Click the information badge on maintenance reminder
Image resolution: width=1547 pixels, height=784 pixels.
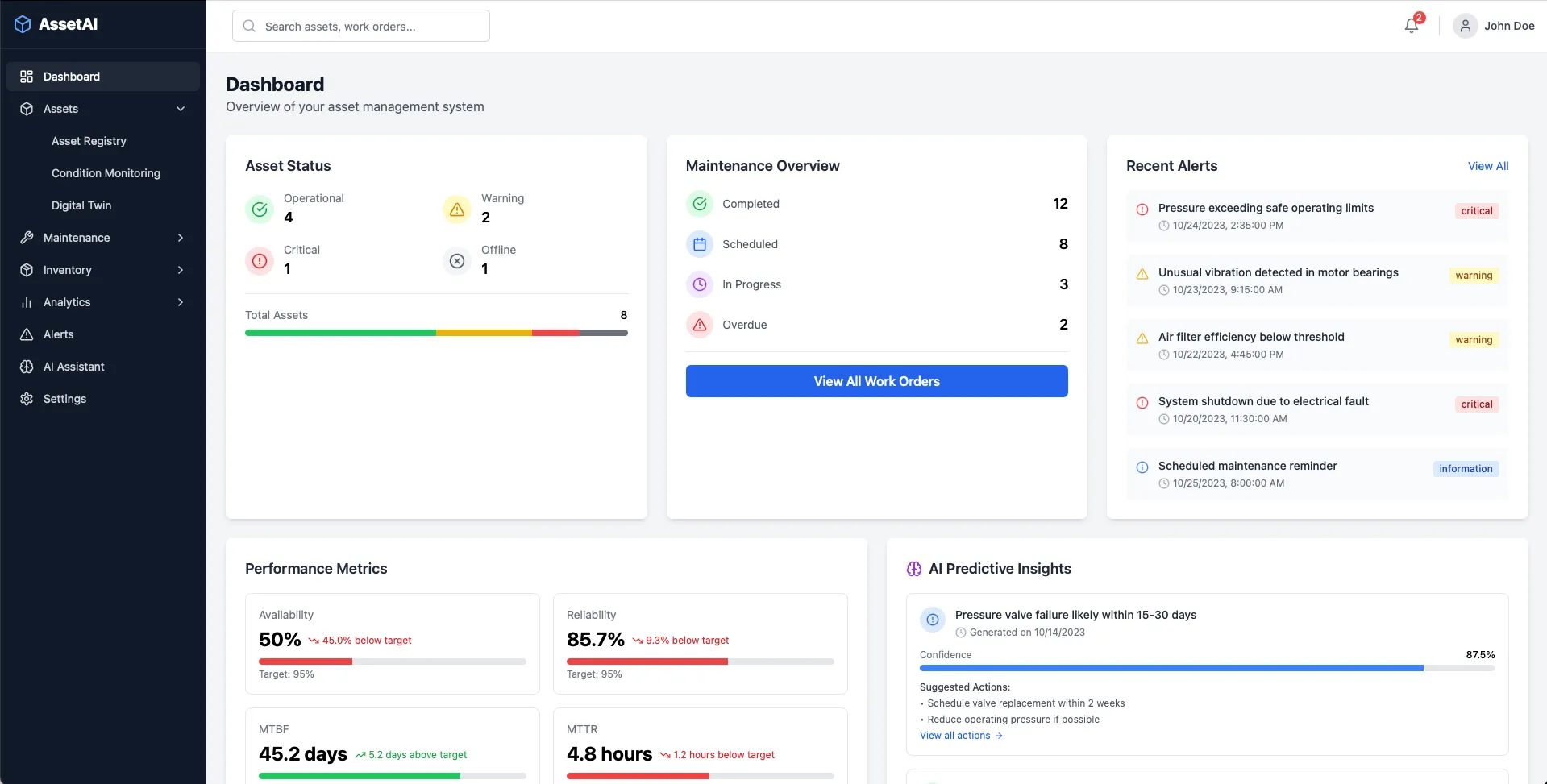(x=1466, y=469)
